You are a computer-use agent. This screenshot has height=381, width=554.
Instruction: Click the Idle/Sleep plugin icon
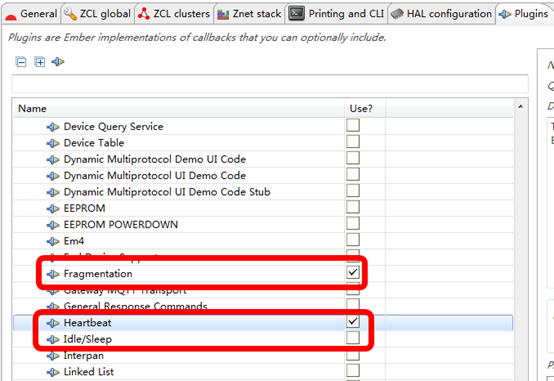point(53,339)
